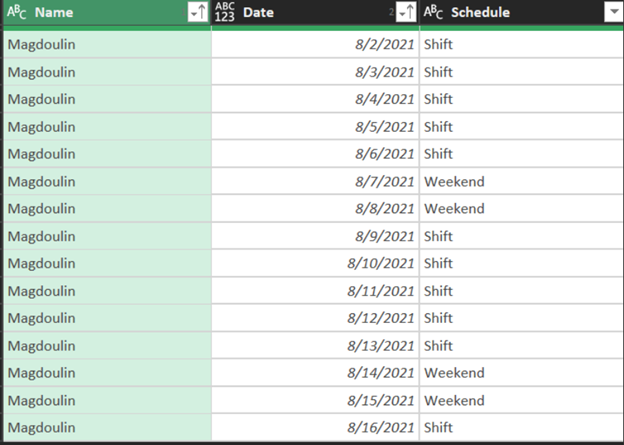Select the Shift cell for 8/16/2021
The width and height of the screenshot is (624, 445).
522,427
